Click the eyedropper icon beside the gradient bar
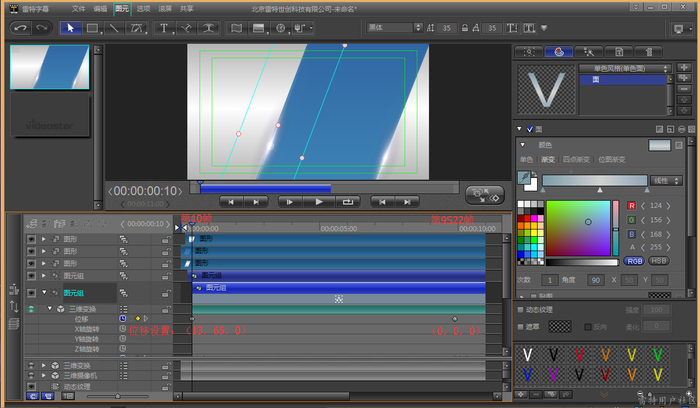 (525, 177)
